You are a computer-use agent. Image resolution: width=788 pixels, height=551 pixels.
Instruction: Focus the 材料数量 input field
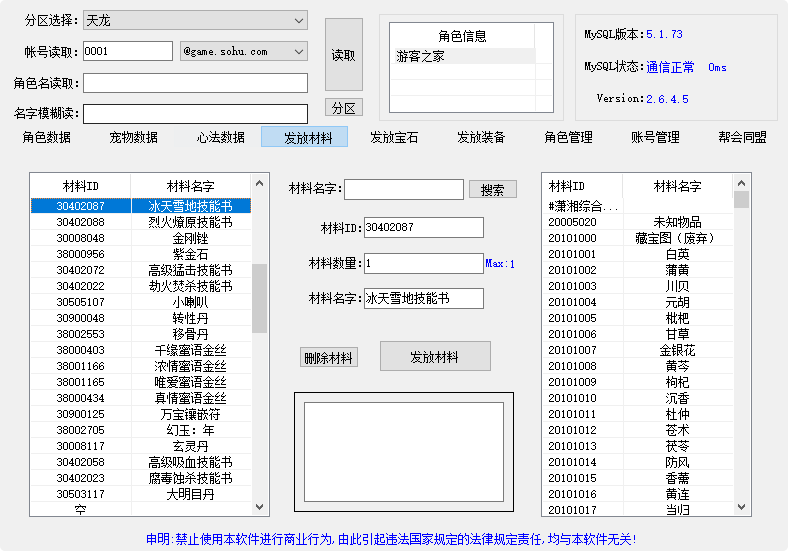423,263
